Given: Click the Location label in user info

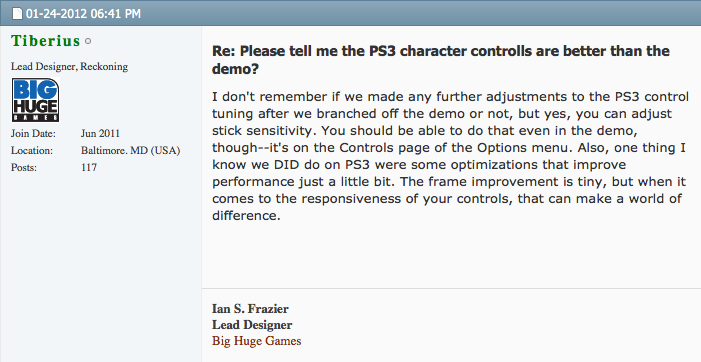Looking at the screenshot, I should tap(32, 151).
